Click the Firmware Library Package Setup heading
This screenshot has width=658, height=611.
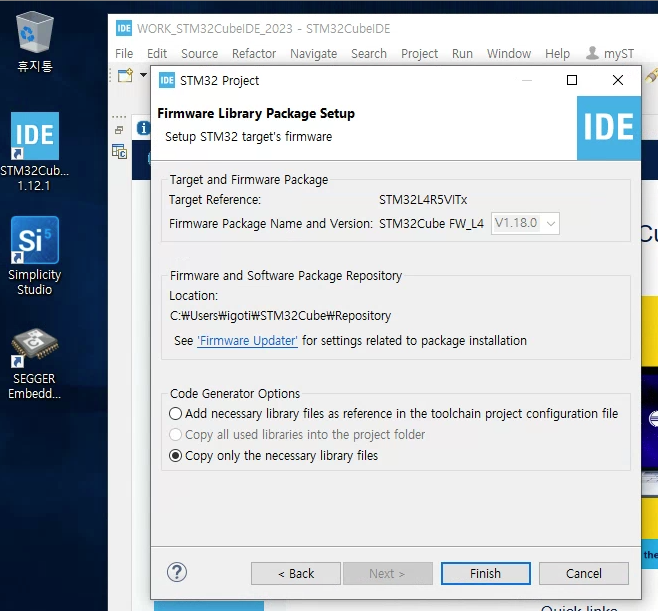click(256, 114)
